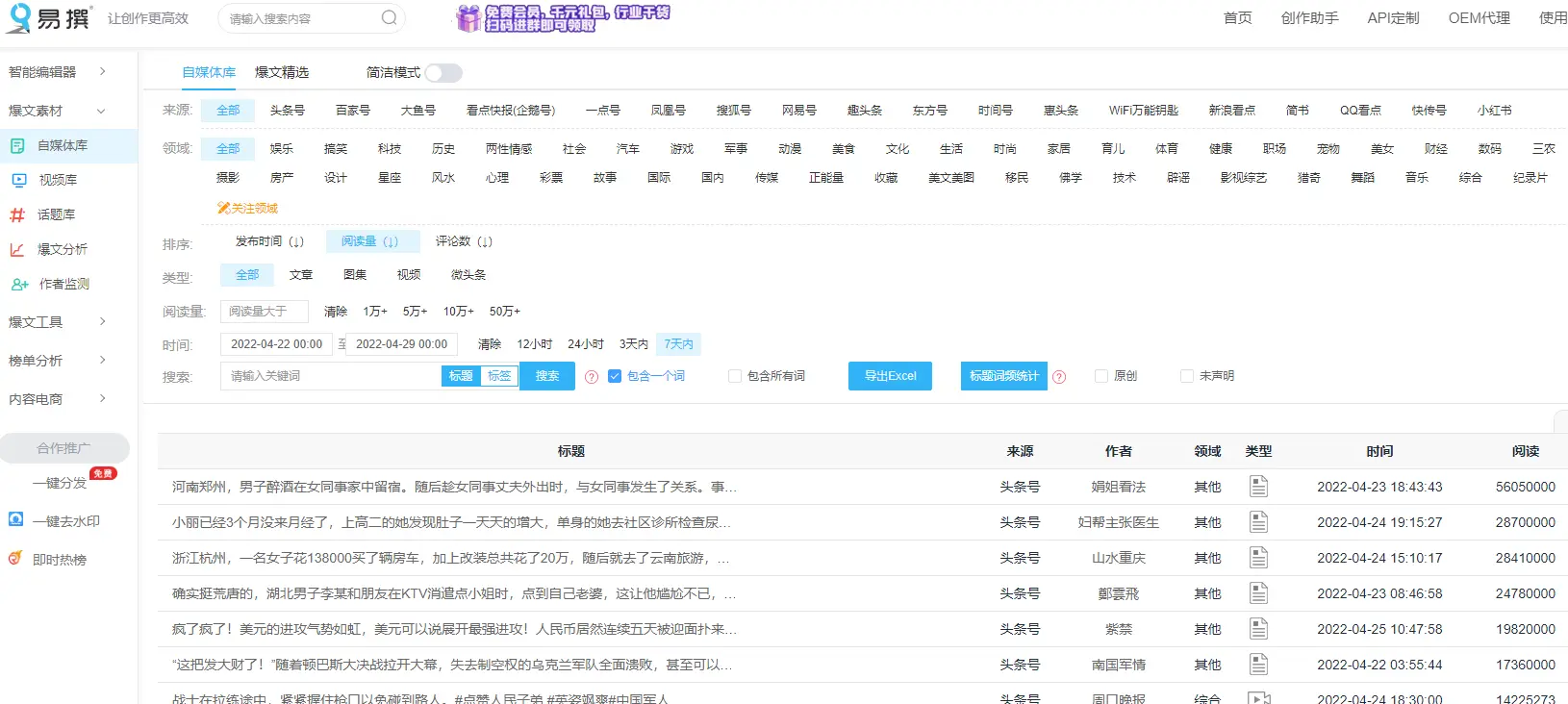Viewport: 1568px width, 704px height.
Task: Click the blue 搜索 button
Action: [x=547, y=376]
